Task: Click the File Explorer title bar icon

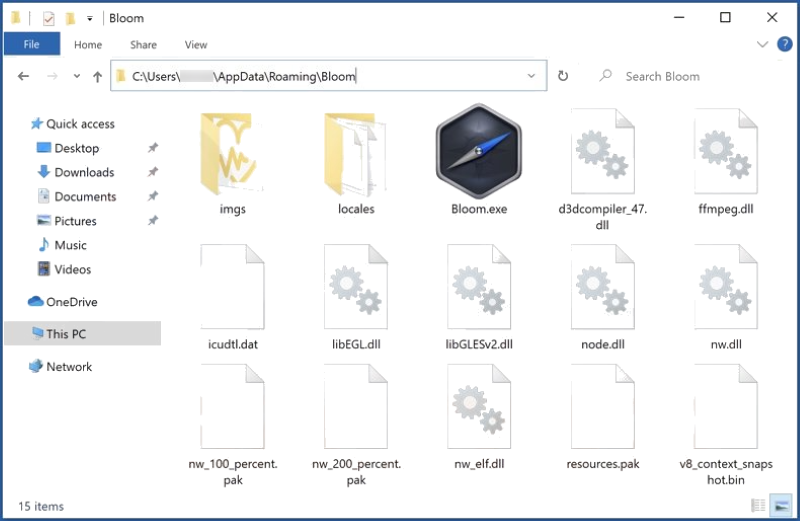Action: click(16, 18)
